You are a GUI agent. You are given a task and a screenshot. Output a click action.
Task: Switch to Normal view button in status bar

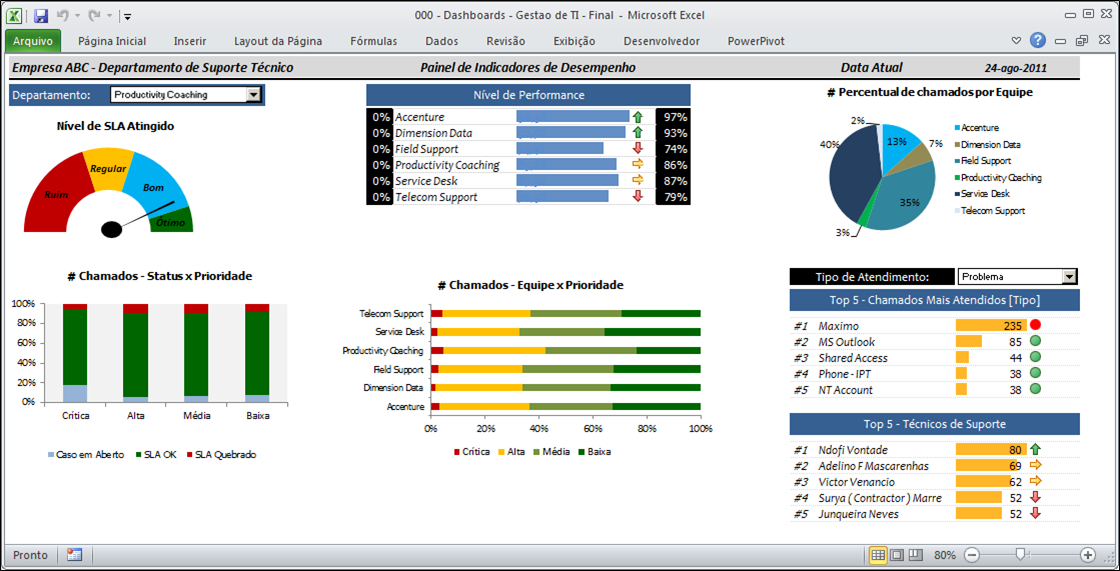point(879,555)
